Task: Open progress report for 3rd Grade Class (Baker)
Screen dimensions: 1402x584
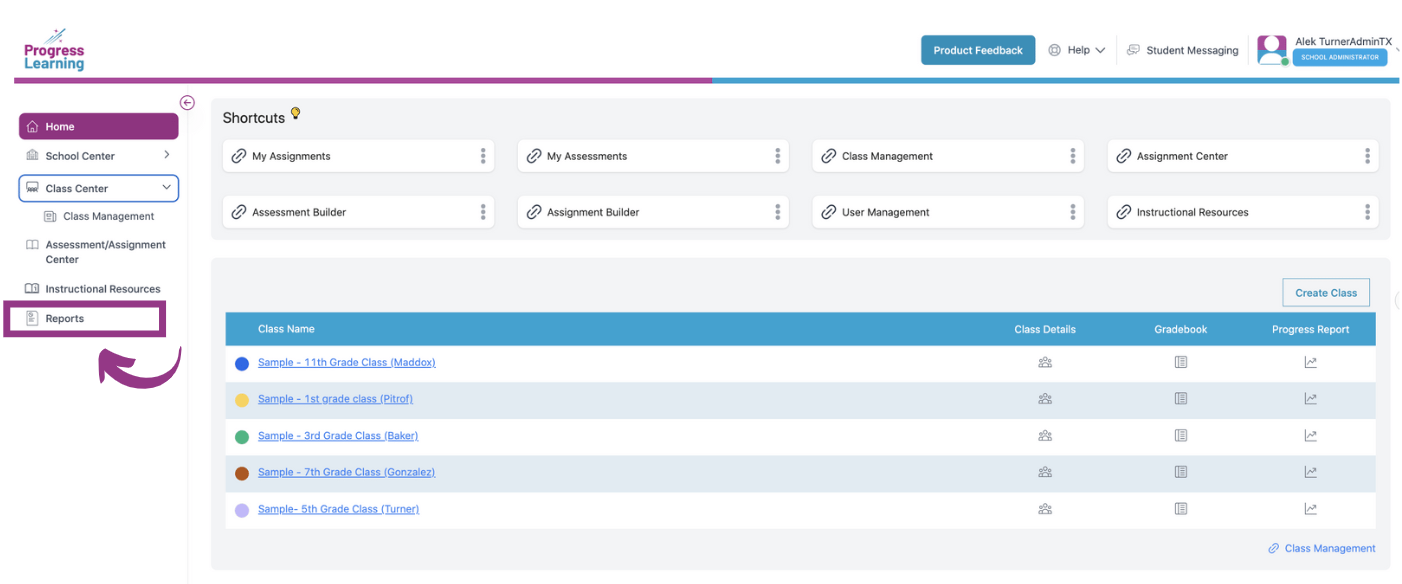Action: point(1311,436)
